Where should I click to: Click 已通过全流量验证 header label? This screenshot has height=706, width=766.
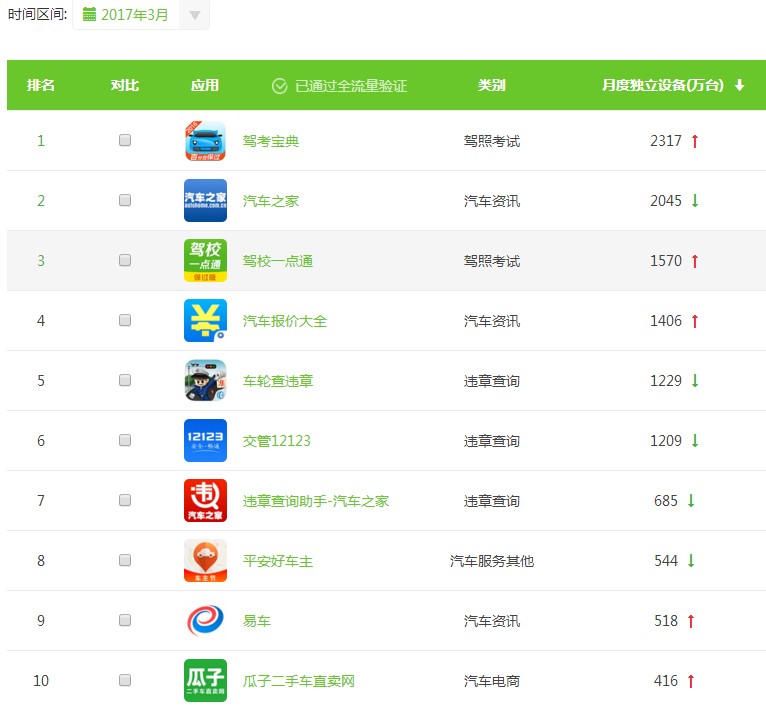[x=351, y=86]
